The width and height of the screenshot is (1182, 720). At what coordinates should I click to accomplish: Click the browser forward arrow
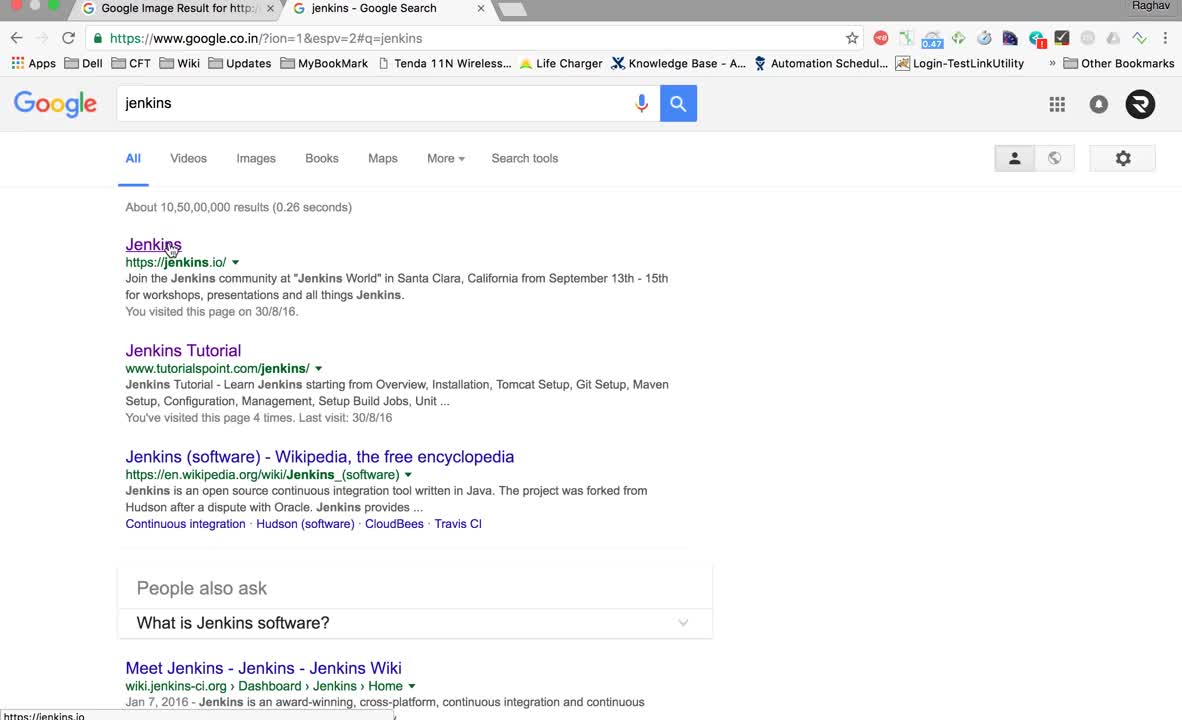click(42, 38)
